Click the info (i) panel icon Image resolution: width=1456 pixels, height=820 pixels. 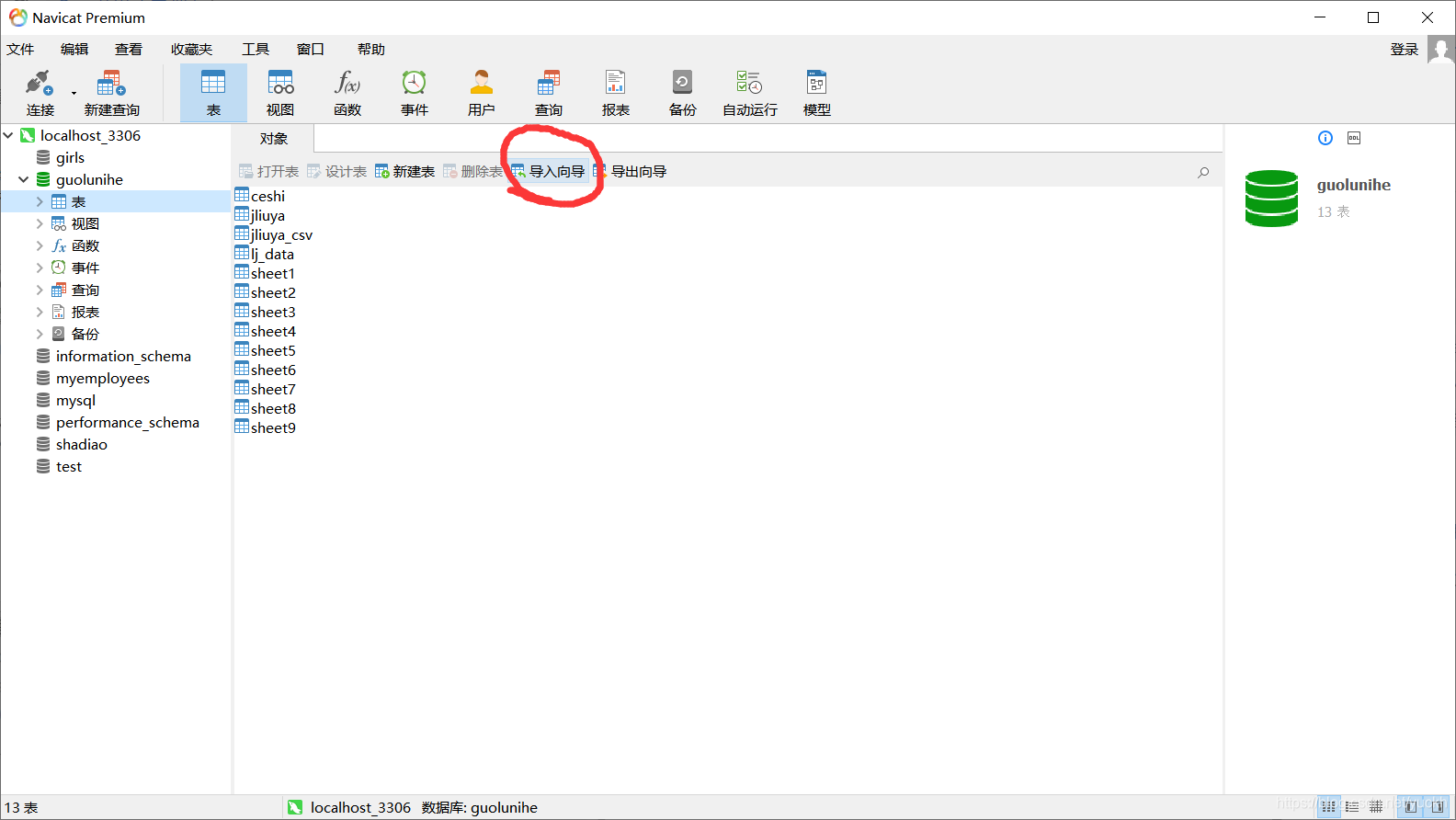tap(1325, 138)
